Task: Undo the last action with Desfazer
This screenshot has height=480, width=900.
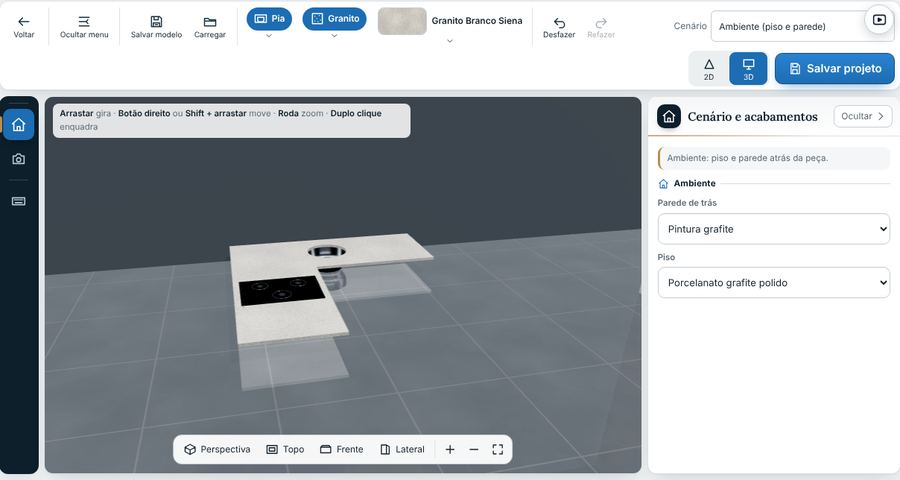Action: [559, 26]
